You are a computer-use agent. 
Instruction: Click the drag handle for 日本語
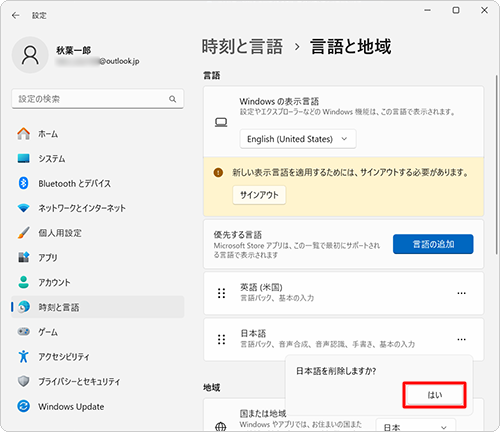pos(221,339)
